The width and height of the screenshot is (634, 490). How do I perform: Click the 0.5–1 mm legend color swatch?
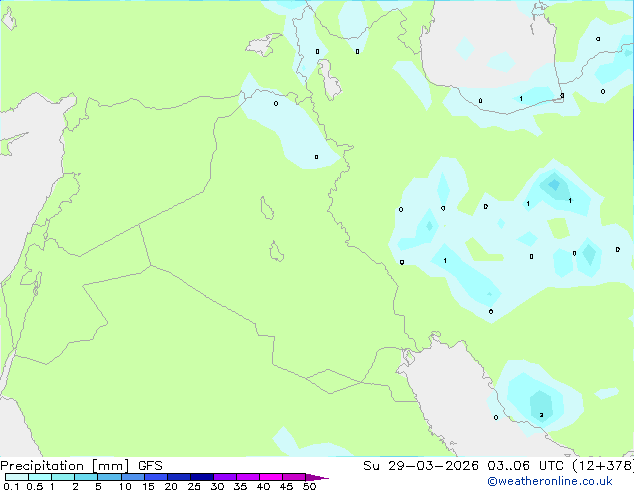point(40,477)
